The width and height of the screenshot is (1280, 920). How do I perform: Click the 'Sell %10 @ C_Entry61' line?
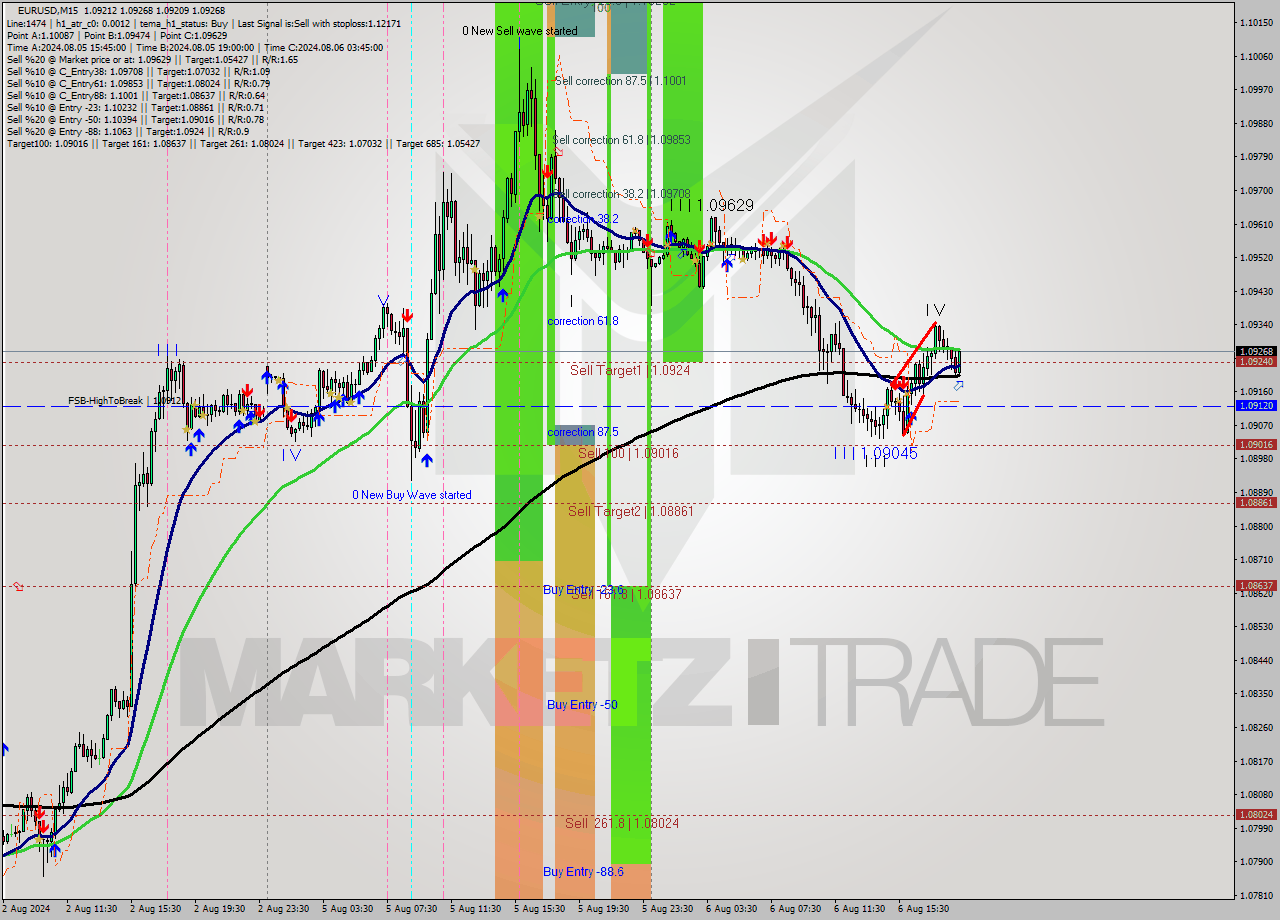(138, 83)
